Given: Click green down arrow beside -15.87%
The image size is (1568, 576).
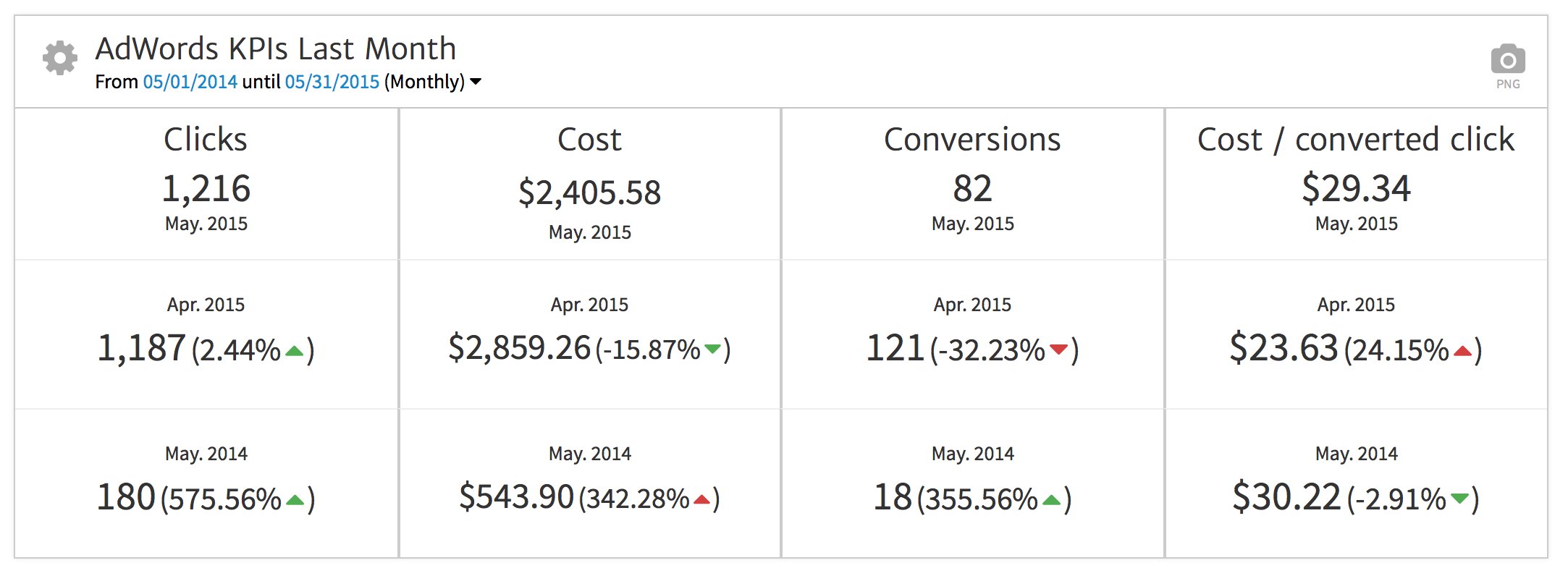Looking at the screenshot, I should pyautogui.click(x=713, y=350).
